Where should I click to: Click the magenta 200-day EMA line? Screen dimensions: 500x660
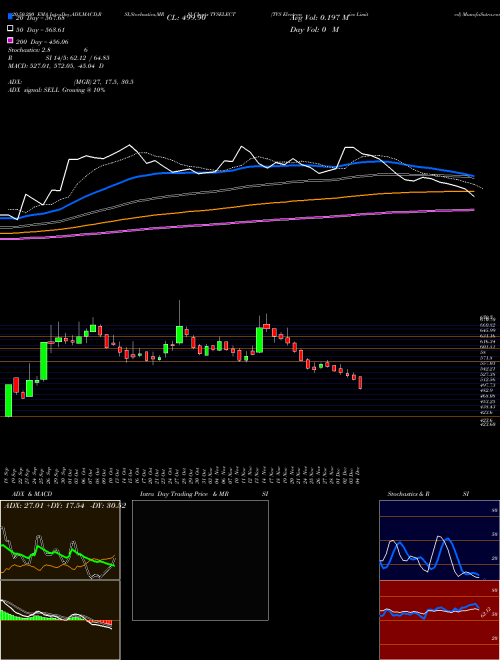tap(236, 224)
